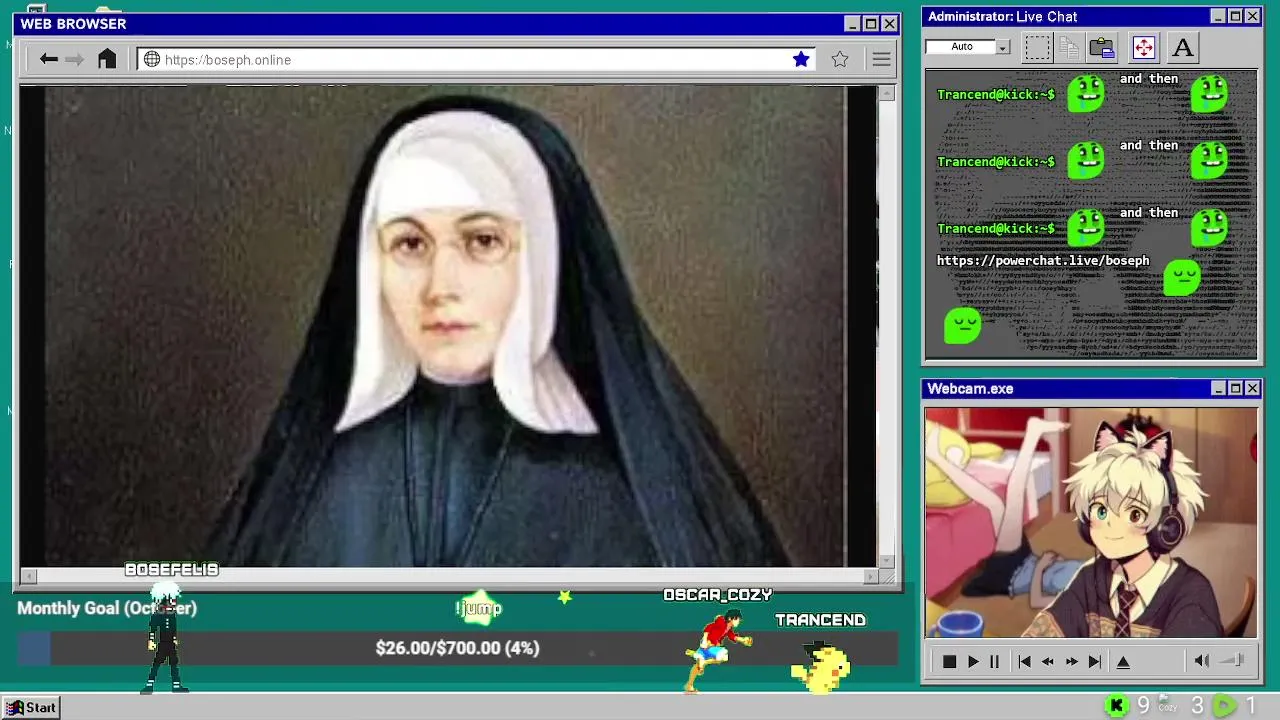This screenshot has height=720, width=1280.
Task: Click the filled blue bookmark star
Action: click(x=801, y=59)
